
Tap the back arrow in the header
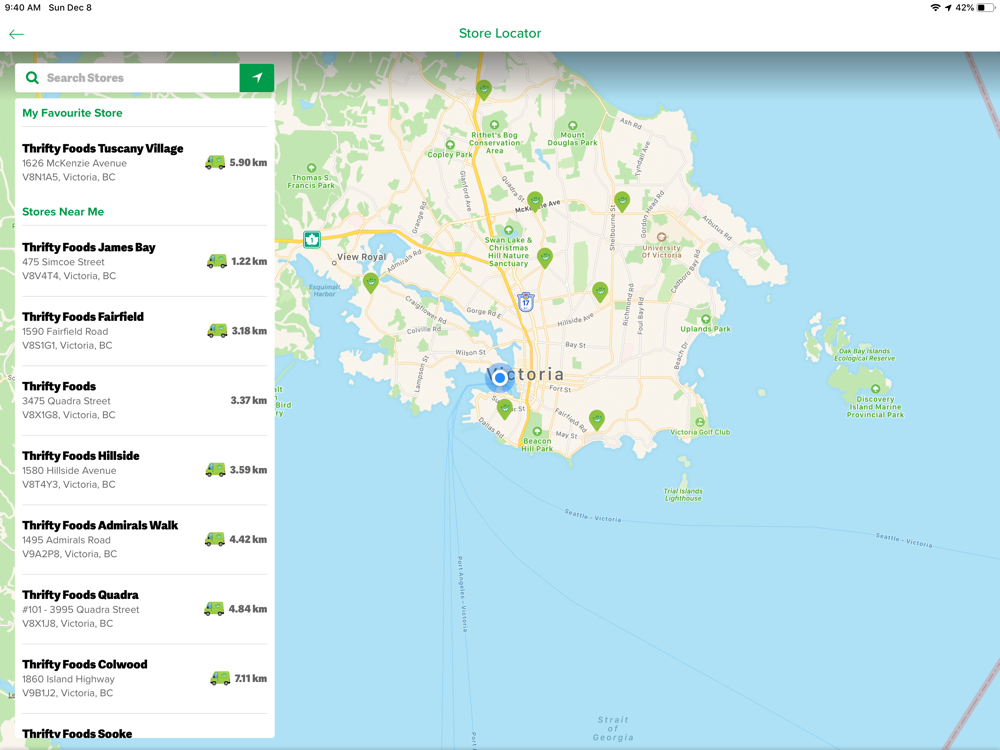17,34
